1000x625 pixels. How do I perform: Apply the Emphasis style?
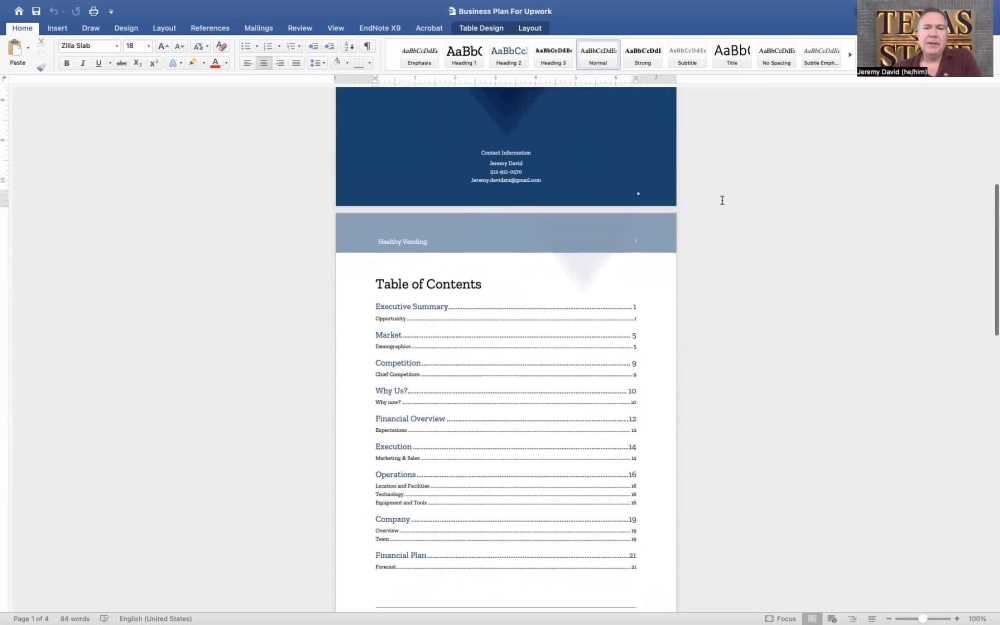[x=420, y=55]
